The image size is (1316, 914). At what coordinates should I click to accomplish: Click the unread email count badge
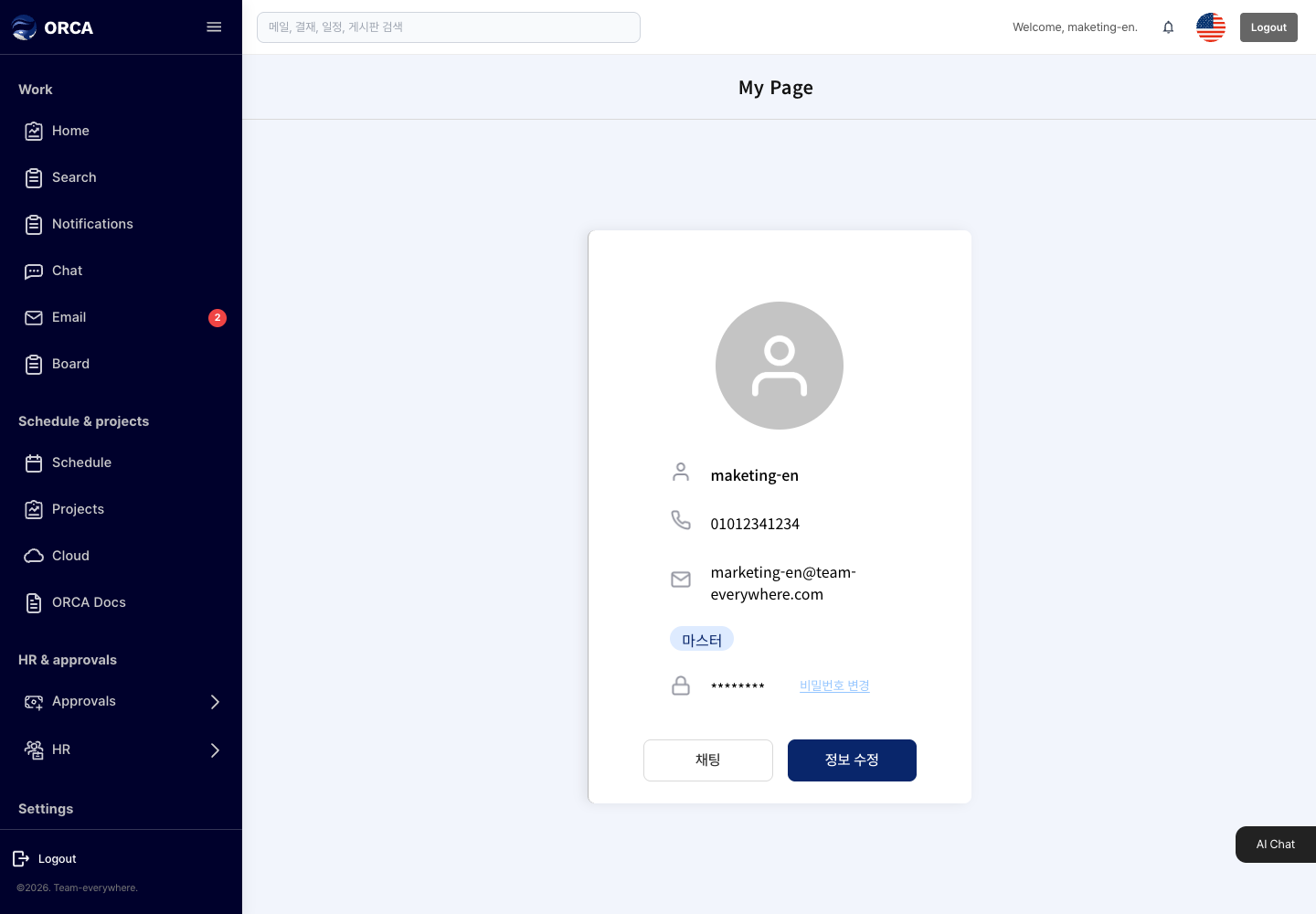[x=218, y=318]
